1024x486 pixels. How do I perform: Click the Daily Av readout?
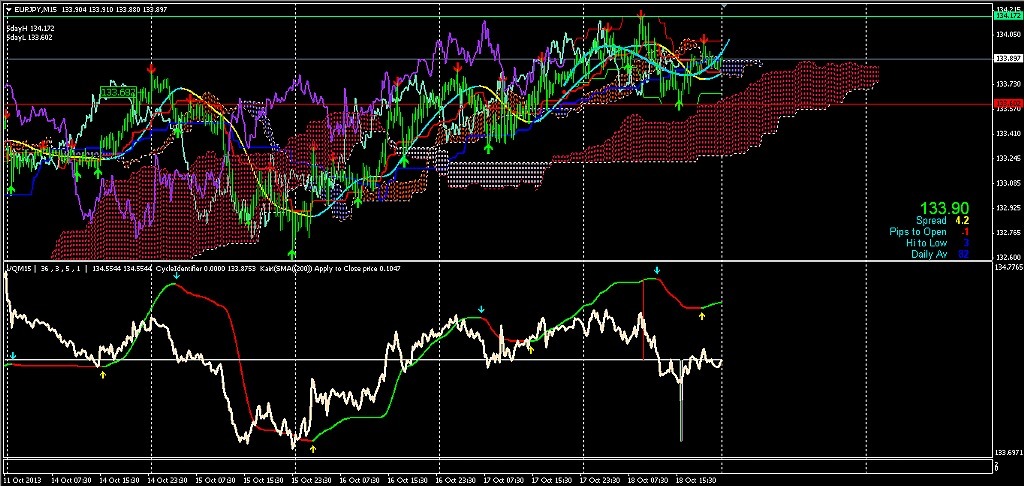pos(940,254)
